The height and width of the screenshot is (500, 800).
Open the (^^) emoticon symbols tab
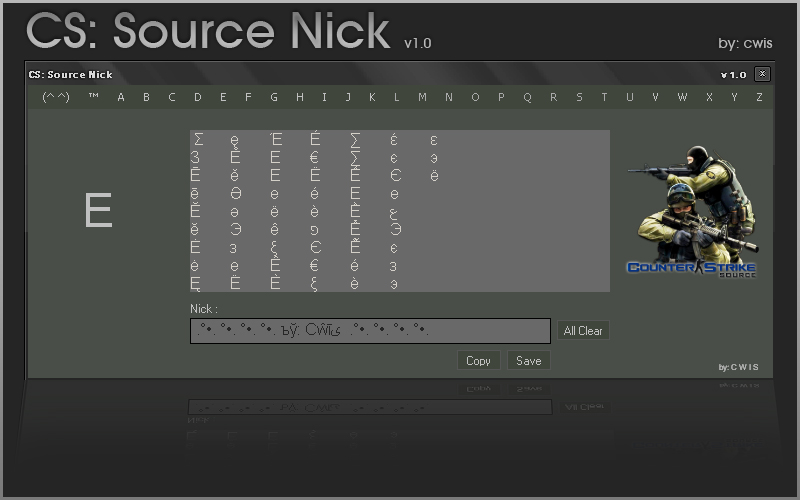pos(56,97)
